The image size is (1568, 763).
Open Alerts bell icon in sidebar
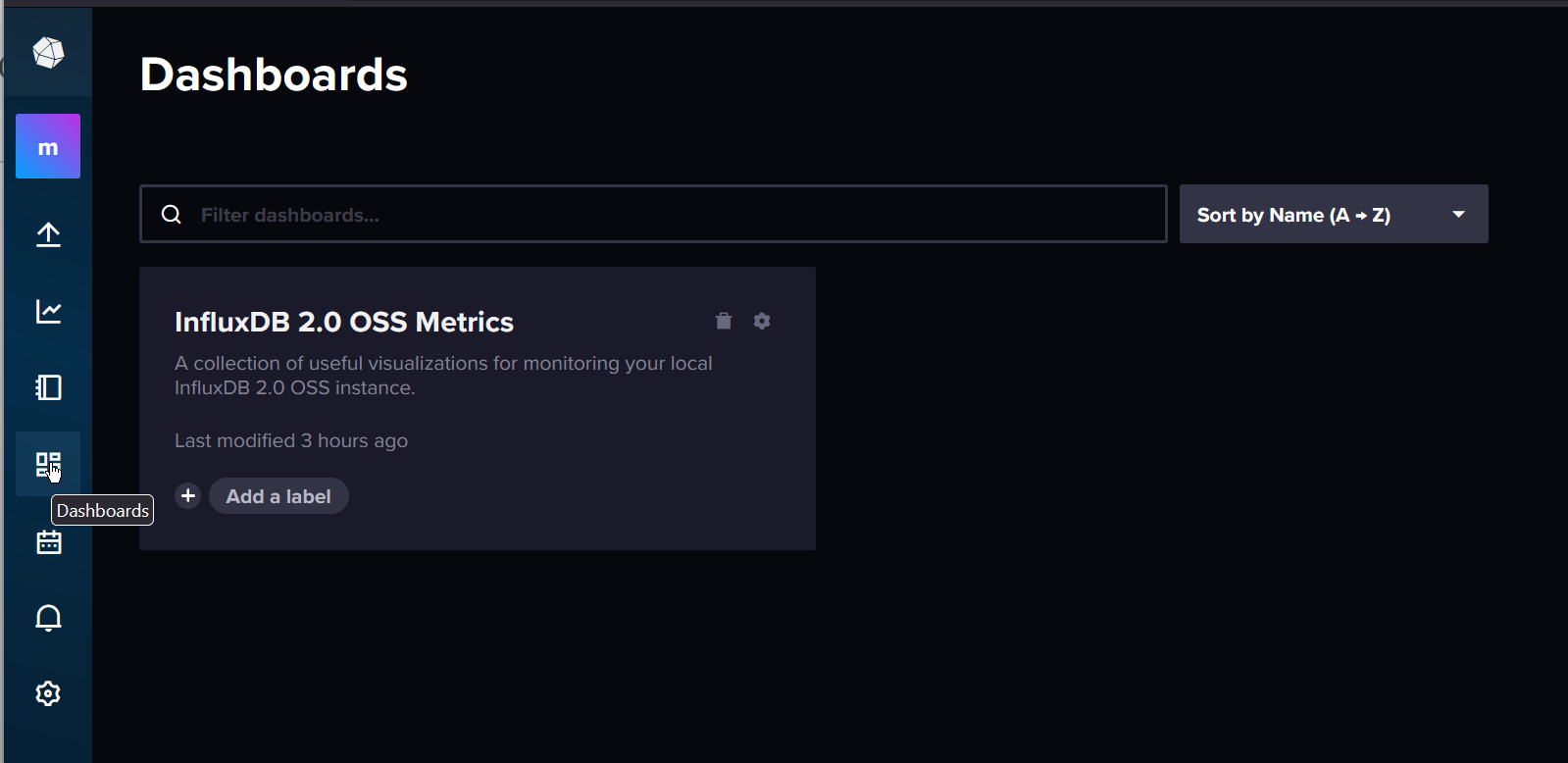pyautogui.click(x=48, y=618)
